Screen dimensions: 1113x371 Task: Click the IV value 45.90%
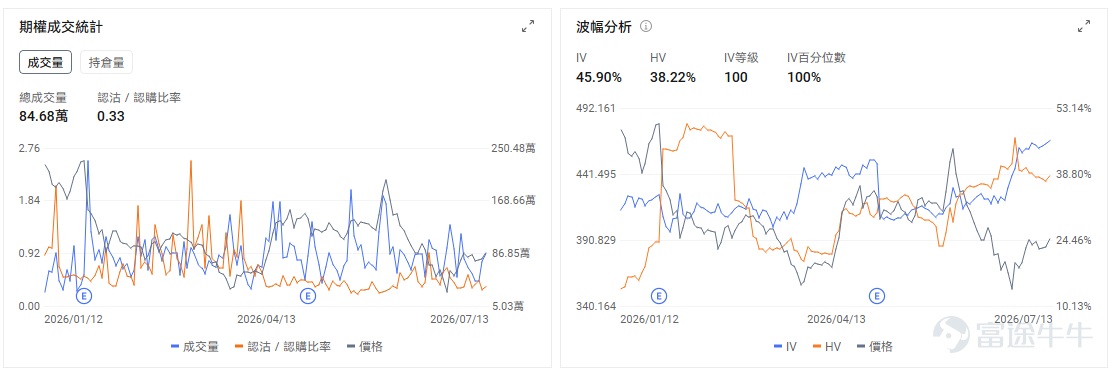pyautogui.click(x=598, y=77)
